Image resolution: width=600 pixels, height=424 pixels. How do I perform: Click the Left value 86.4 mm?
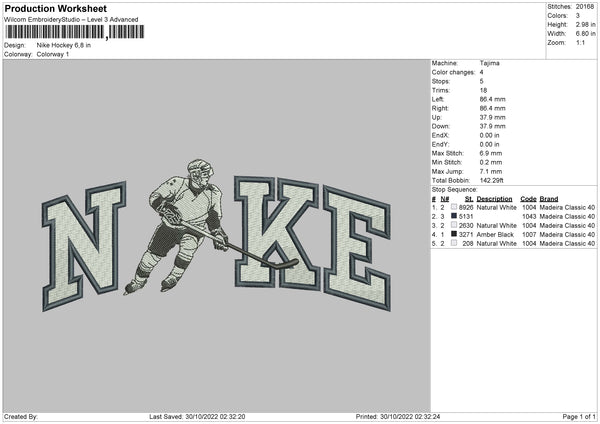492,99
